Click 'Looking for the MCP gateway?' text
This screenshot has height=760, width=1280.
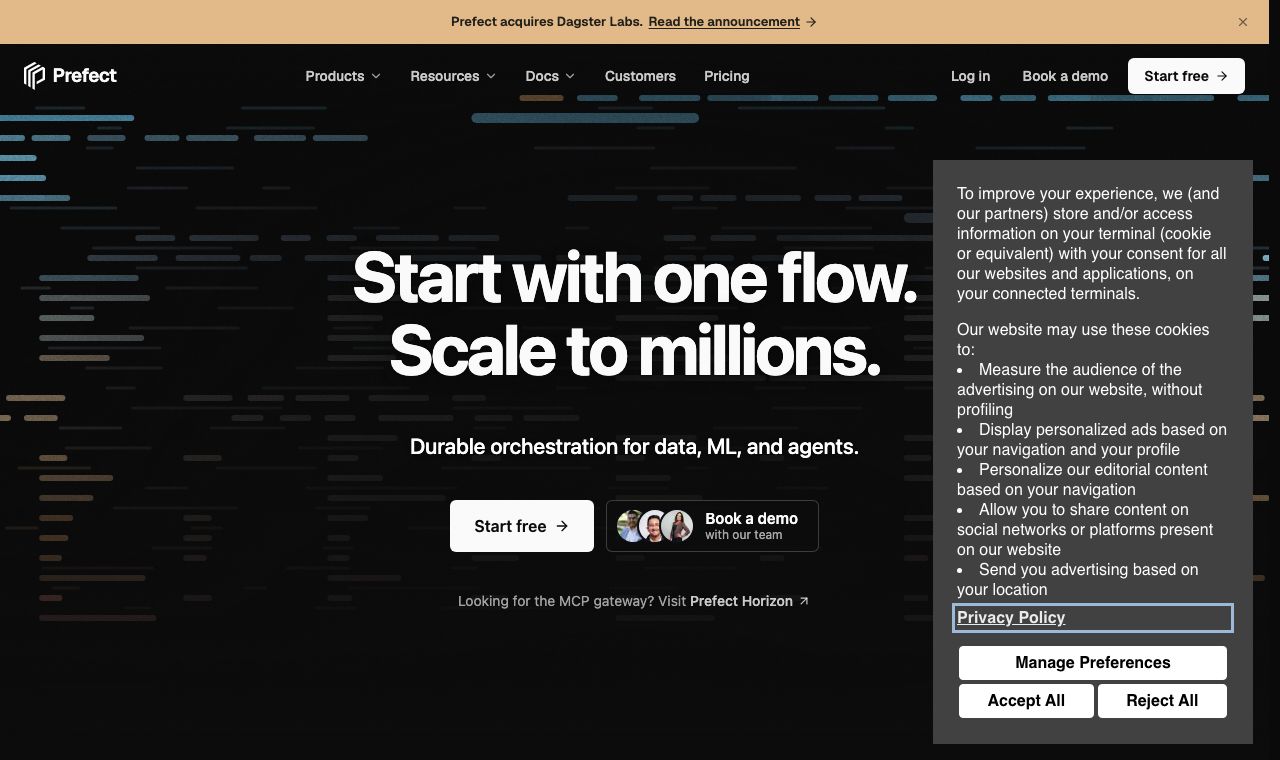pyautogui.click(x=556, y=601)
